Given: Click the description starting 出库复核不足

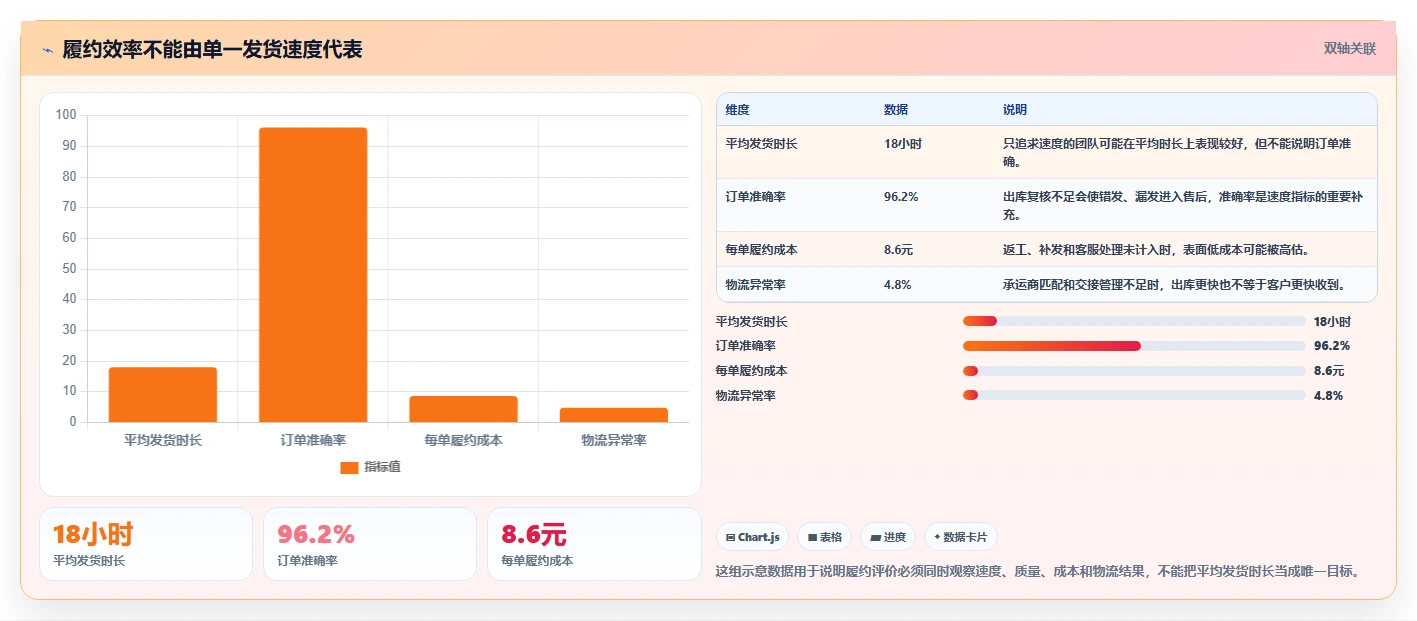Looking at the screenshot, I should coord(1183,206).
